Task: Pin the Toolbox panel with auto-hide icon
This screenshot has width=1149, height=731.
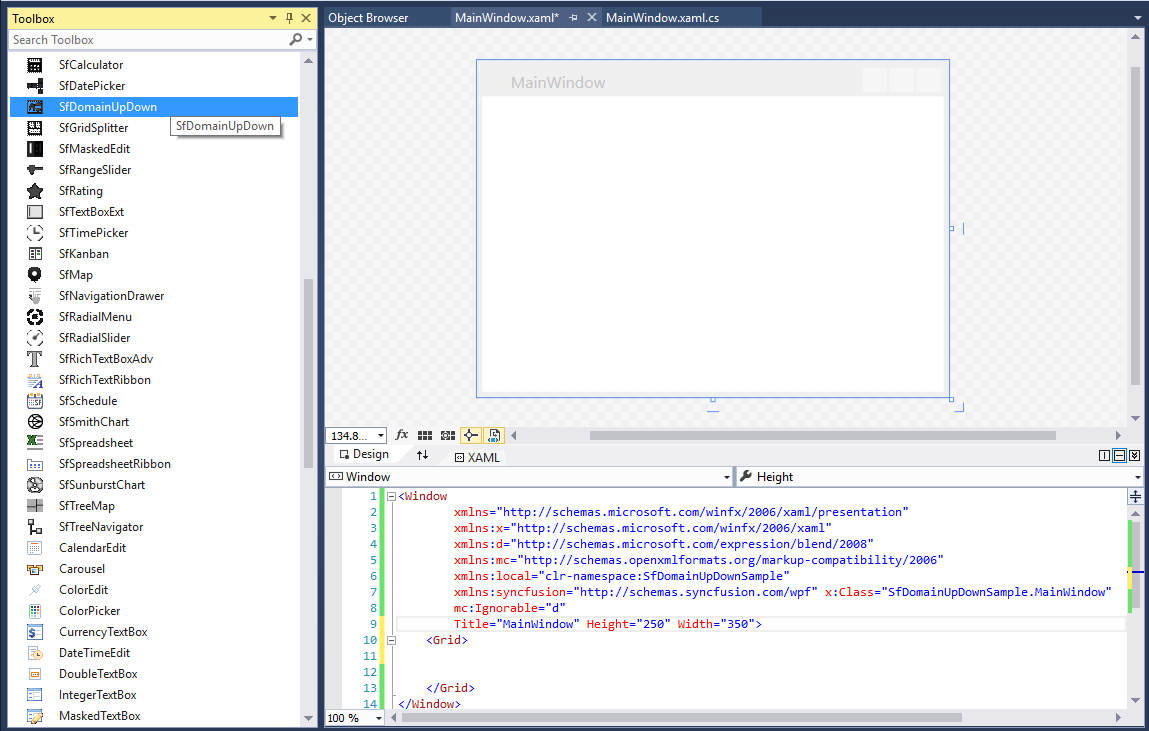Action: point(290,18)
